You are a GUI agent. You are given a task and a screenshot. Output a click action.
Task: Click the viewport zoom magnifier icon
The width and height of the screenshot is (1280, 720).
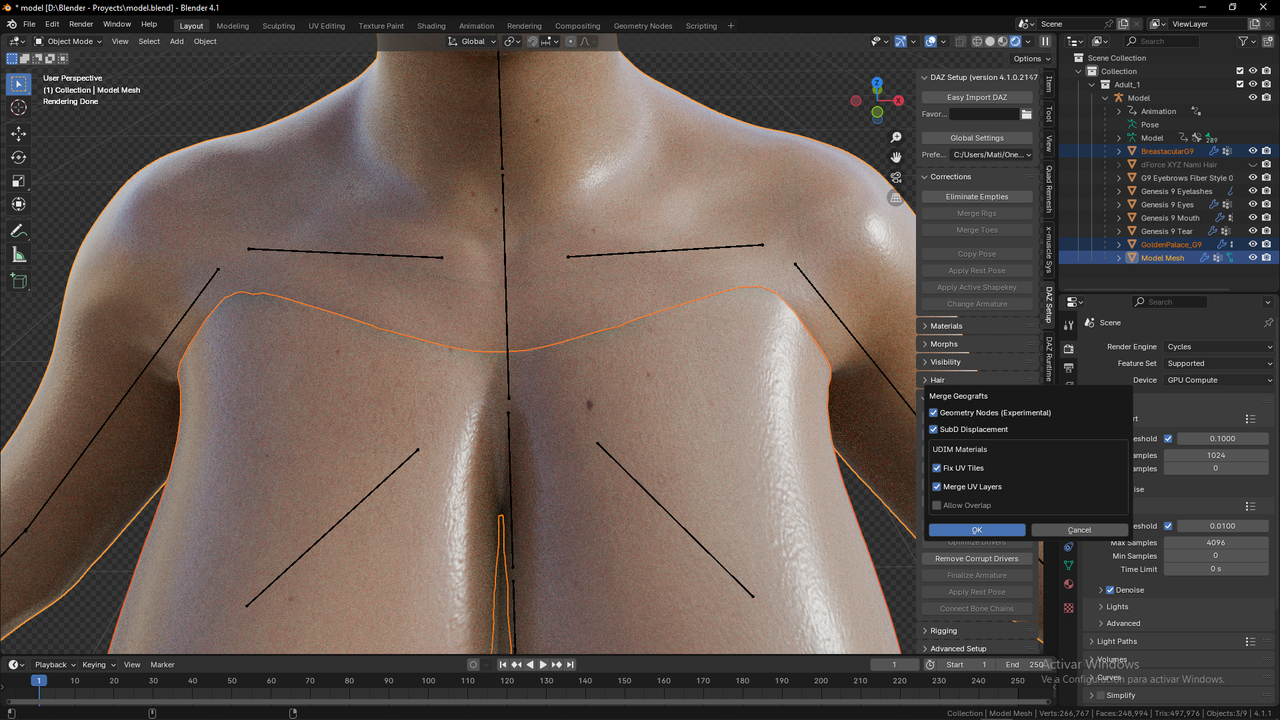896,137
